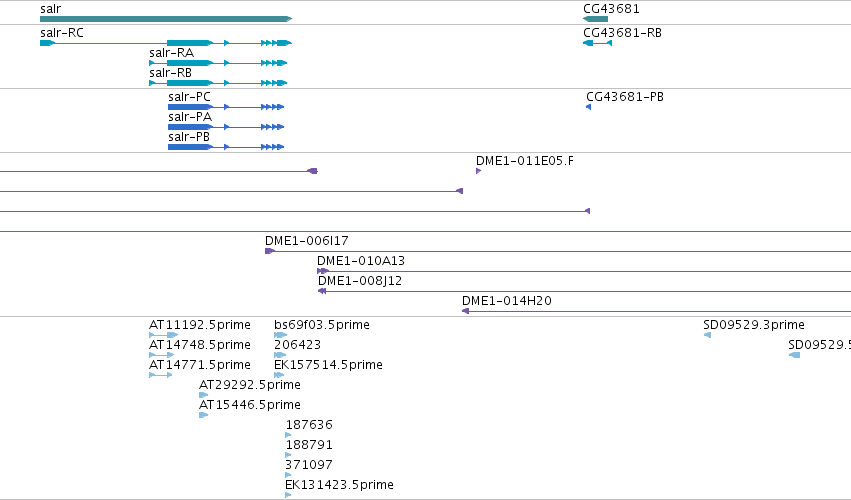Click the DME1-010A13 clone label
This screenshot has height=500, width=851.
tap(361, 261)
